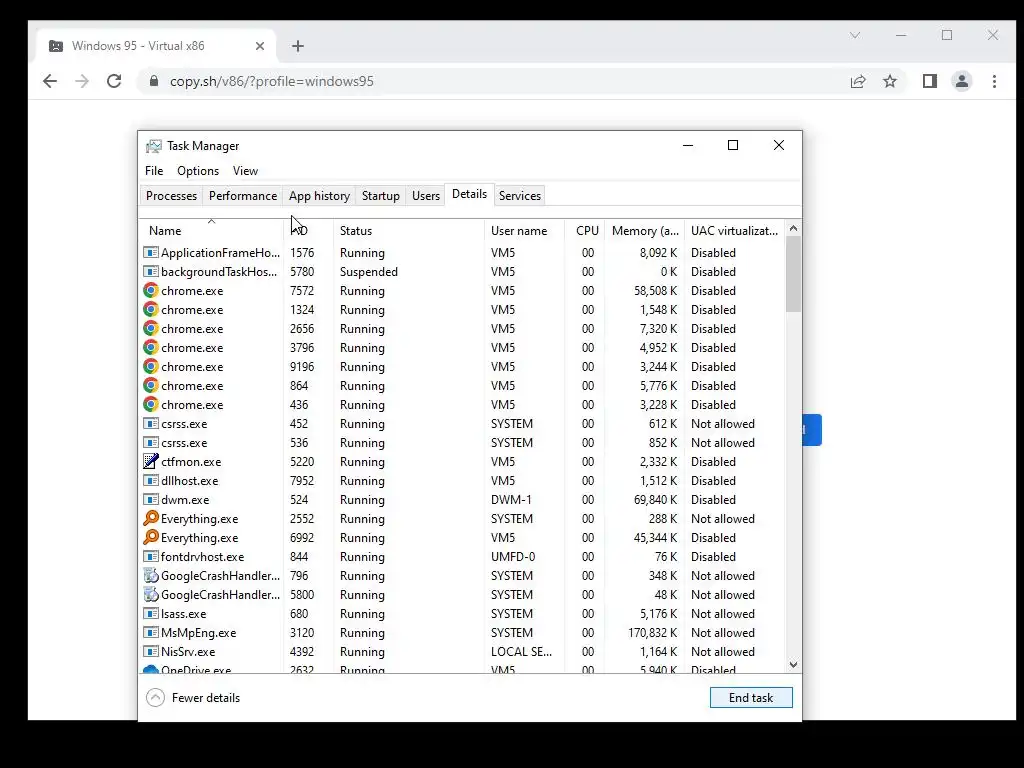
Task: Click memory value 170,832 K
Action: [652, 633]
